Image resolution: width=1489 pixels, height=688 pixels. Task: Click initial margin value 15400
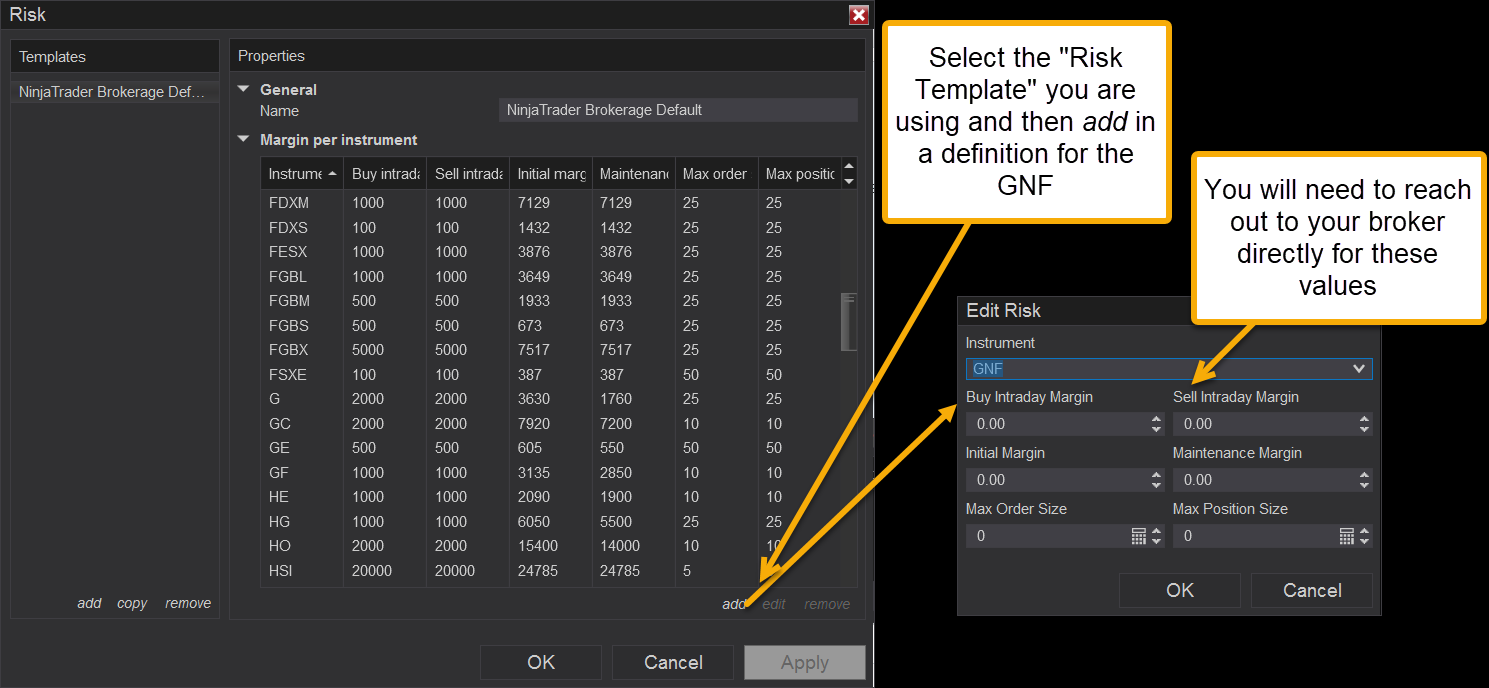(x=538, y=546)
